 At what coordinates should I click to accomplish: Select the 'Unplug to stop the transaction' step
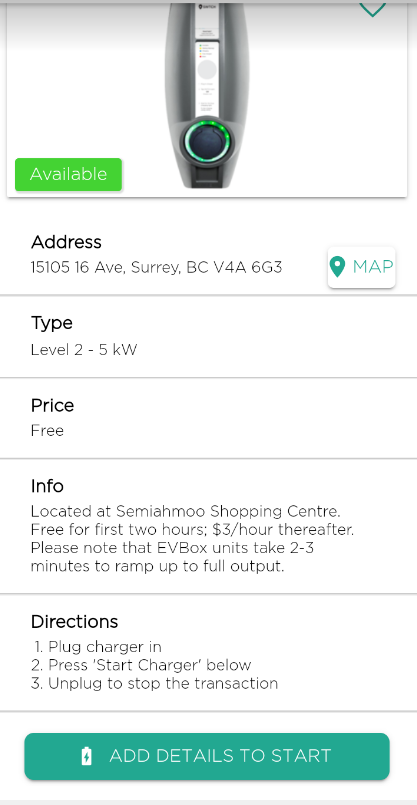tap(155, 683)
